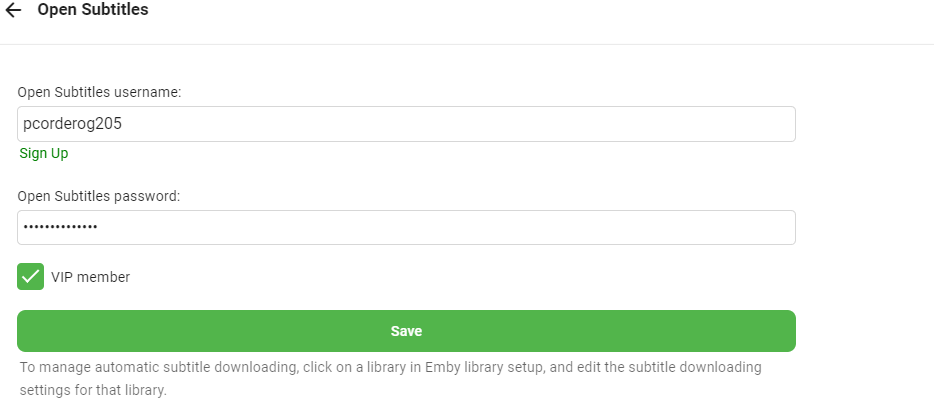Click the "Open Subtitles password:" label
The width and height of the screenshot is (934, 409).
(x=99, y=196)
